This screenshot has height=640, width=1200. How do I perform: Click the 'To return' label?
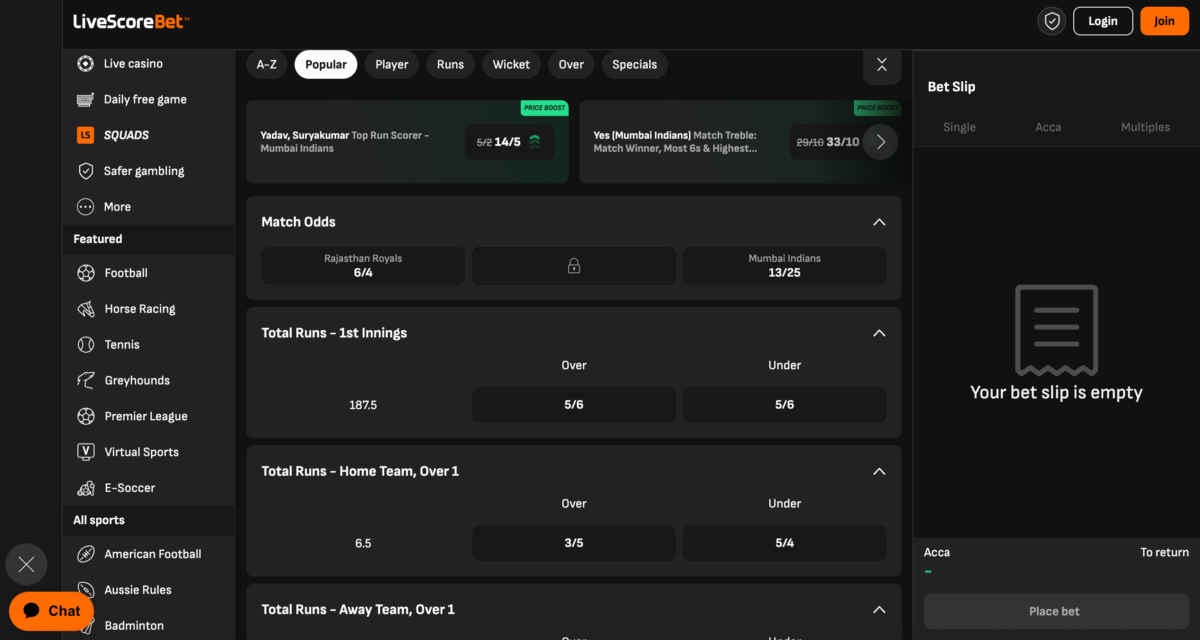click(1165, 552)
